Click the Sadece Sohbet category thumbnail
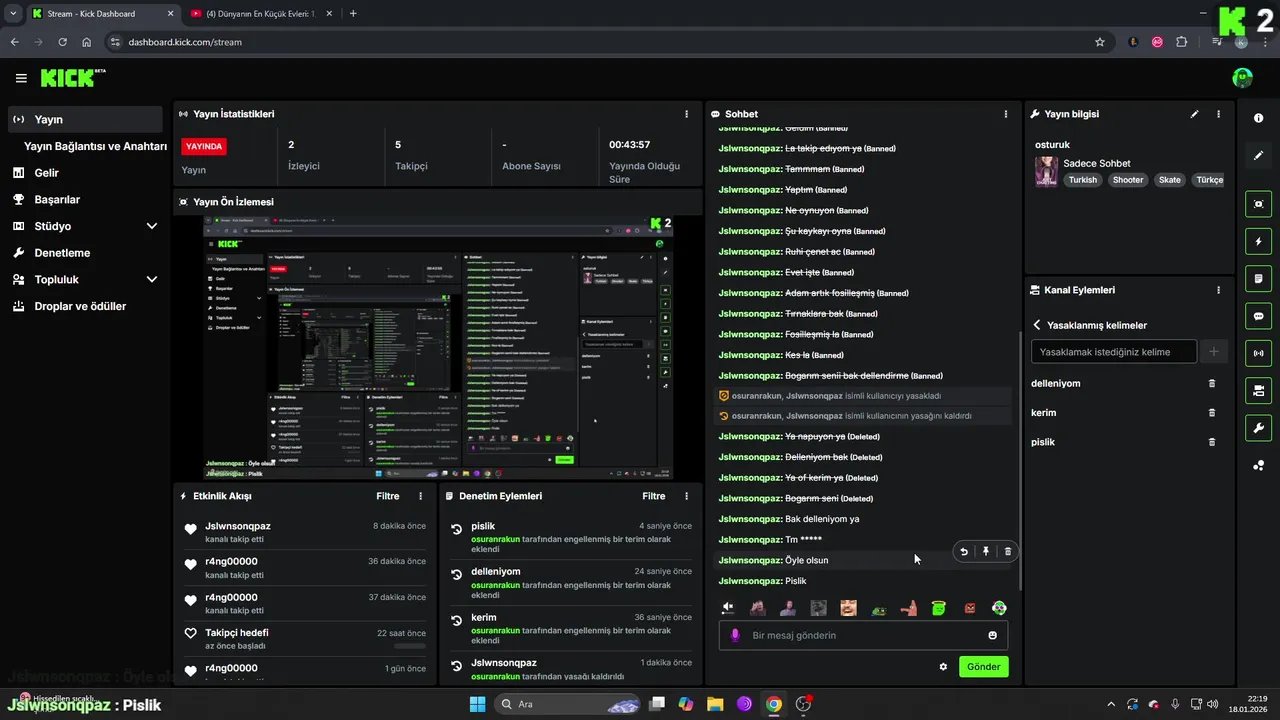The image size is (1280, 720). pyautogui.click(x=1046, y=171)
